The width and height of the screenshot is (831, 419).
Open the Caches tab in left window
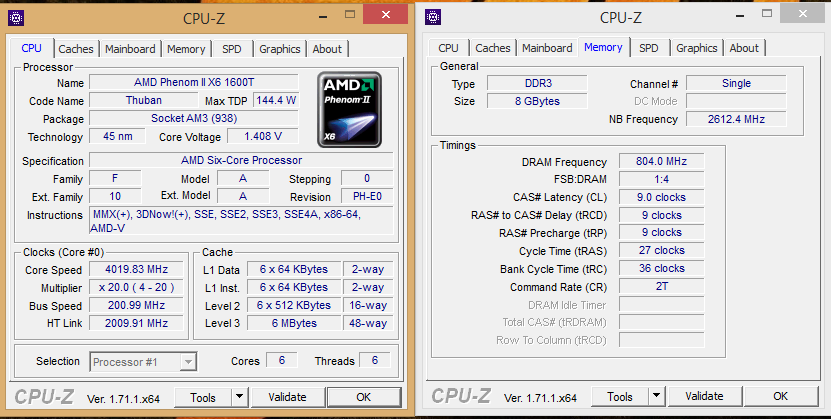pyautogui.click(x=76, y=49)
